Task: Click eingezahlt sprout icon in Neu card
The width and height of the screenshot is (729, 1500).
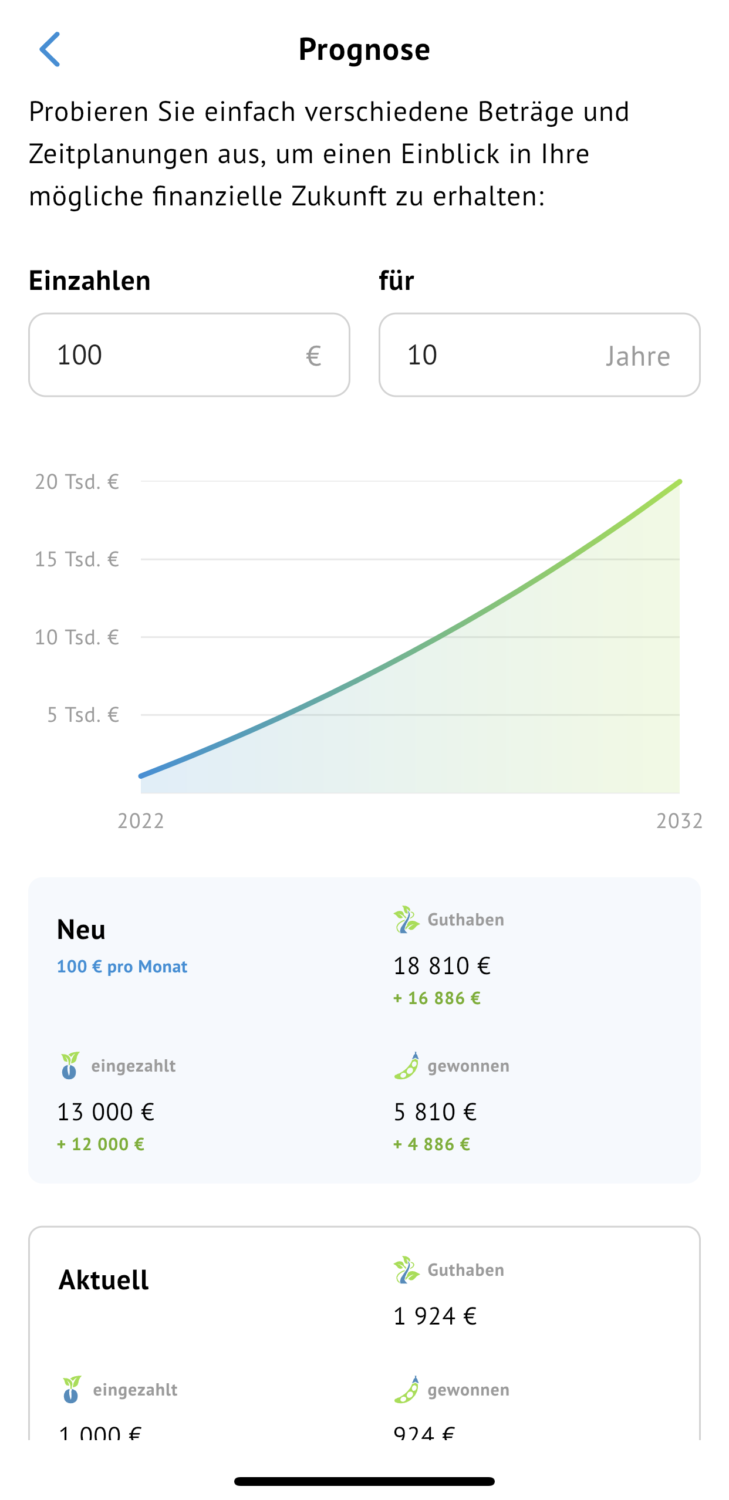Action: coord(69,1066)
